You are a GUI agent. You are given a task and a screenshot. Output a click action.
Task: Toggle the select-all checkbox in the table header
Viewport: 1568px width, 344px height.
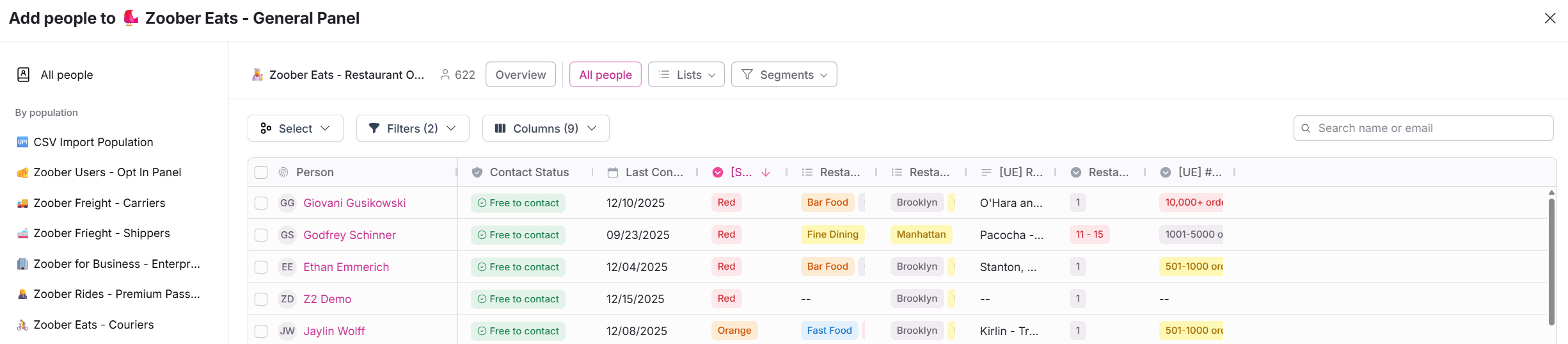click(261, 172)
